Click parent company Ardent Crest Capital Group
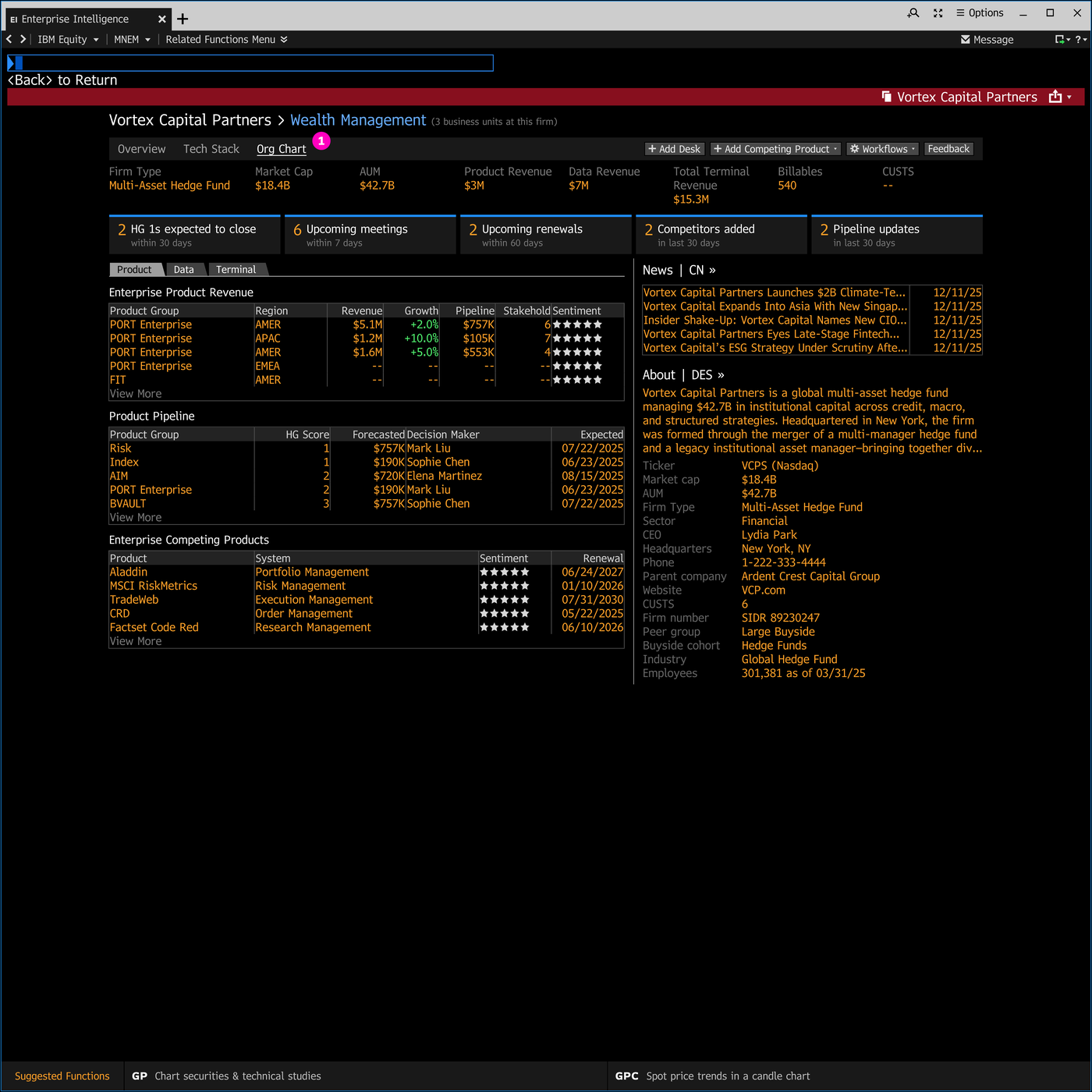This screenshot has height=1092, width=1092. 810,576
